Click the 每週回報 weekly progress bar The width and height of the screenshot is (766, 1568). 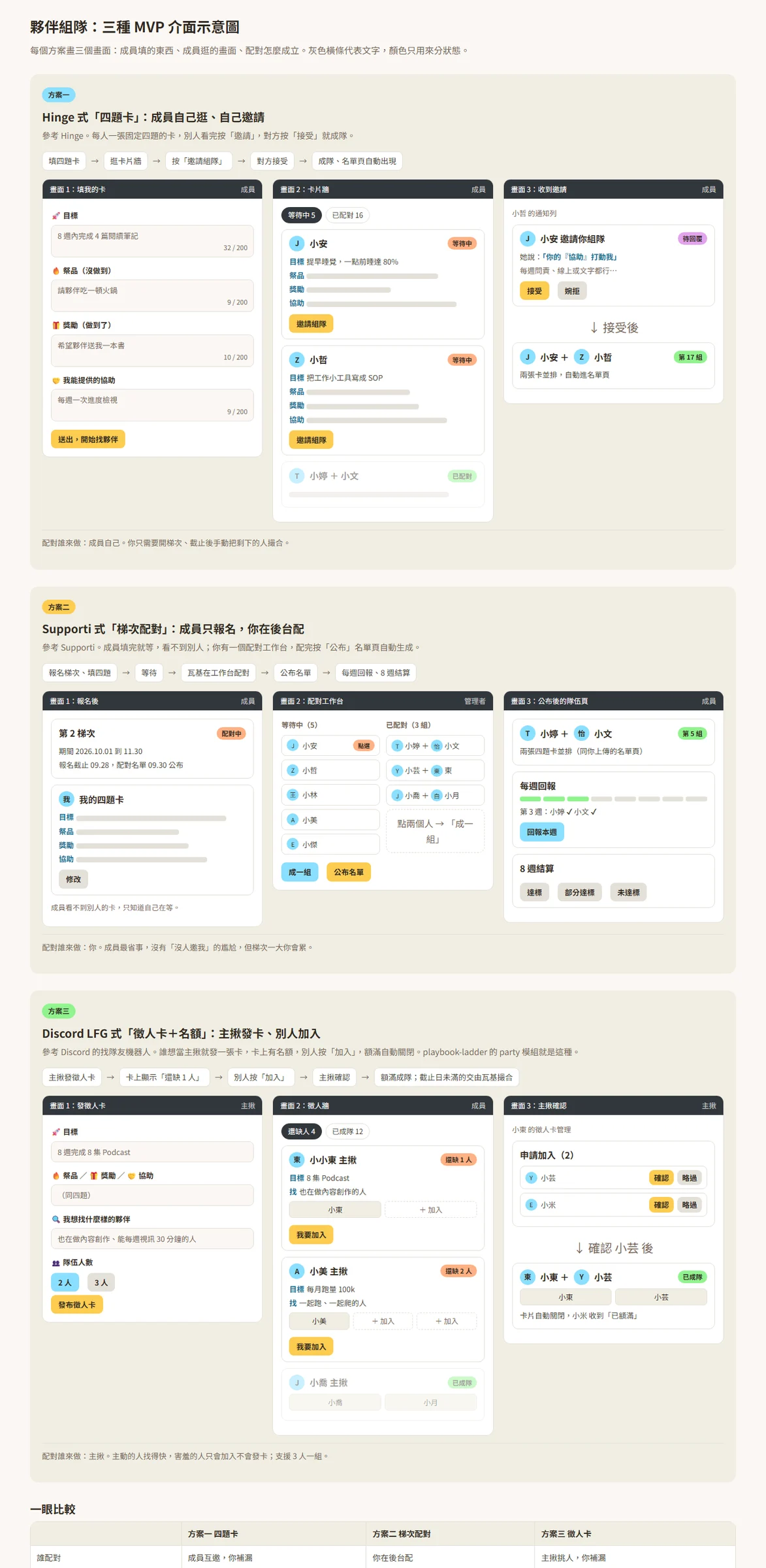click(x=613, y=799)
